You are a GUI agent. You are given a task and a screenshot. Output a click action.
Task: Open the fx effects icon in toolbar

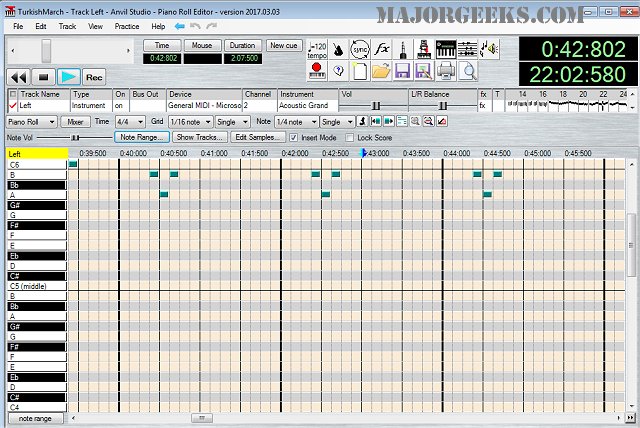(381, 50)
